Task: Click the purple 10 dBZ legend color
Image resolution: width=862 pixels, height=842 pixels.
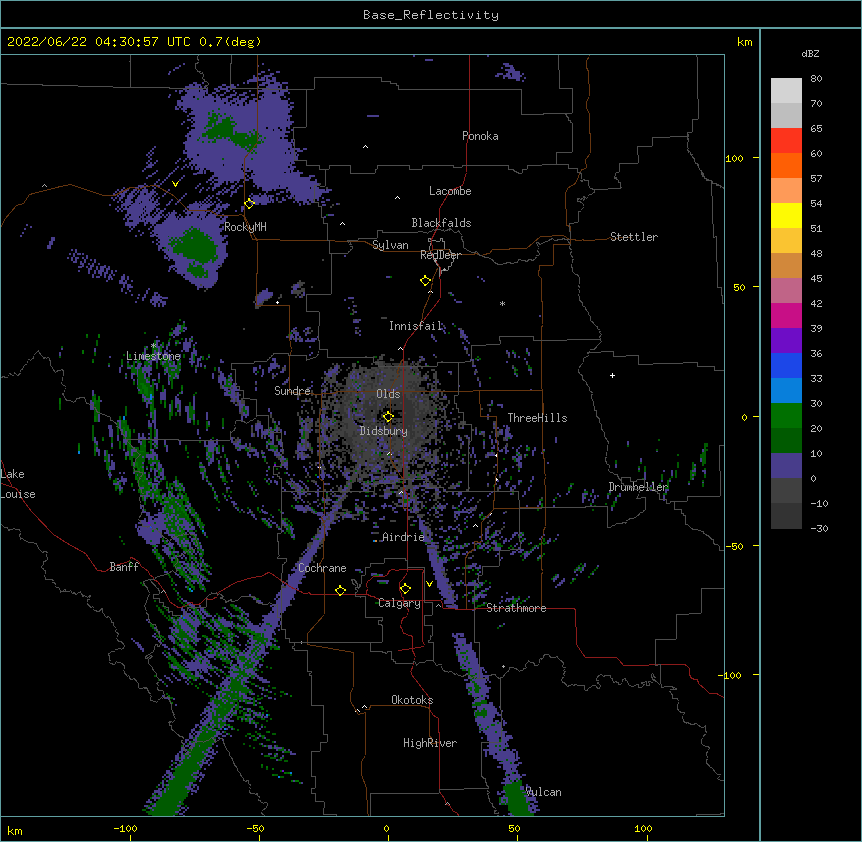Action: 786,466
